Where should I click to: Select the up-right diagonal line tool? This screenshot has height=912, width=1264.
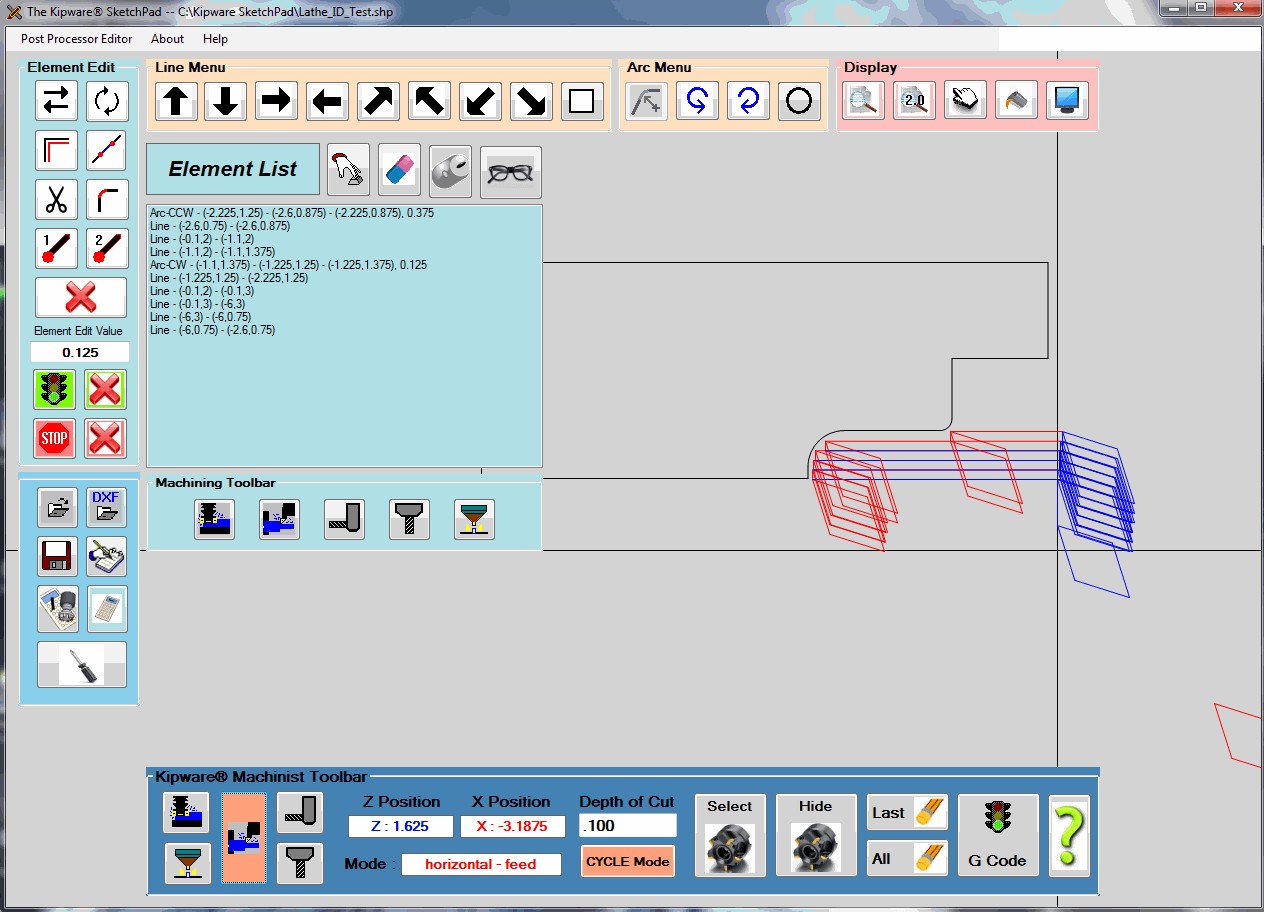click(x=379, y=101)
